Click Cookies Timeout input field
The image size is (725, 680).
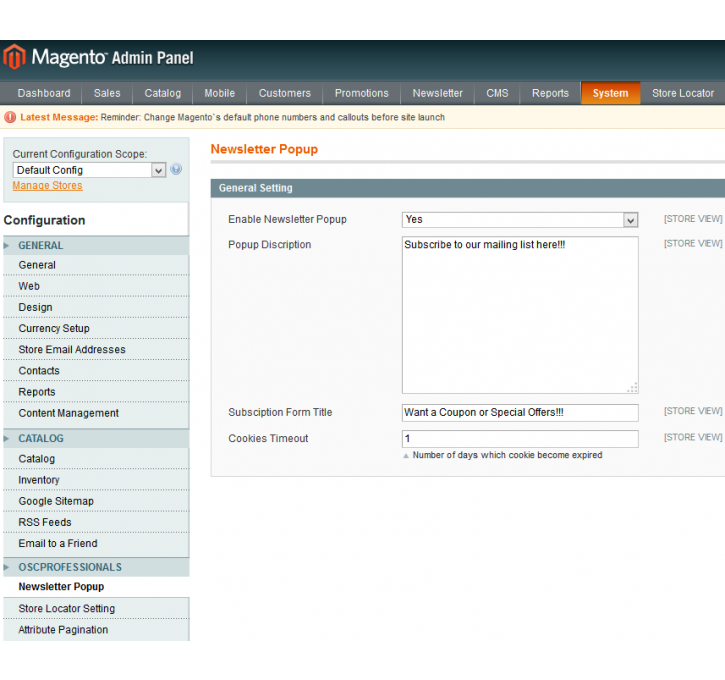point(520,439)
